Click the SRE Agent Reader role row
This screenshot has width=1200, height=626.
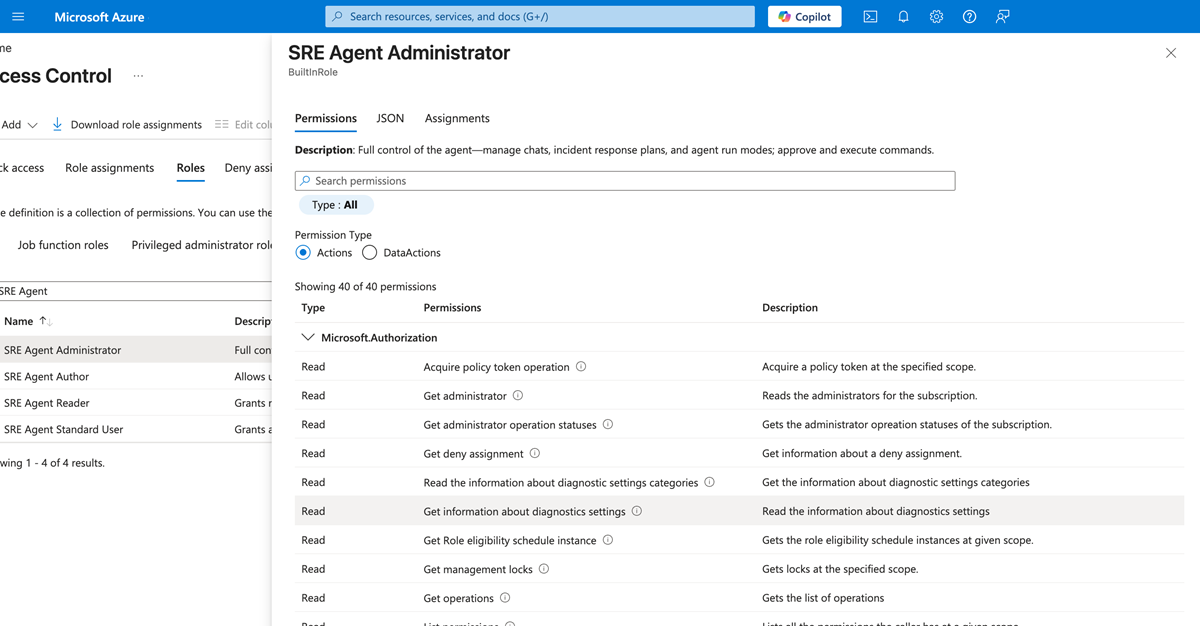point(135,403)
